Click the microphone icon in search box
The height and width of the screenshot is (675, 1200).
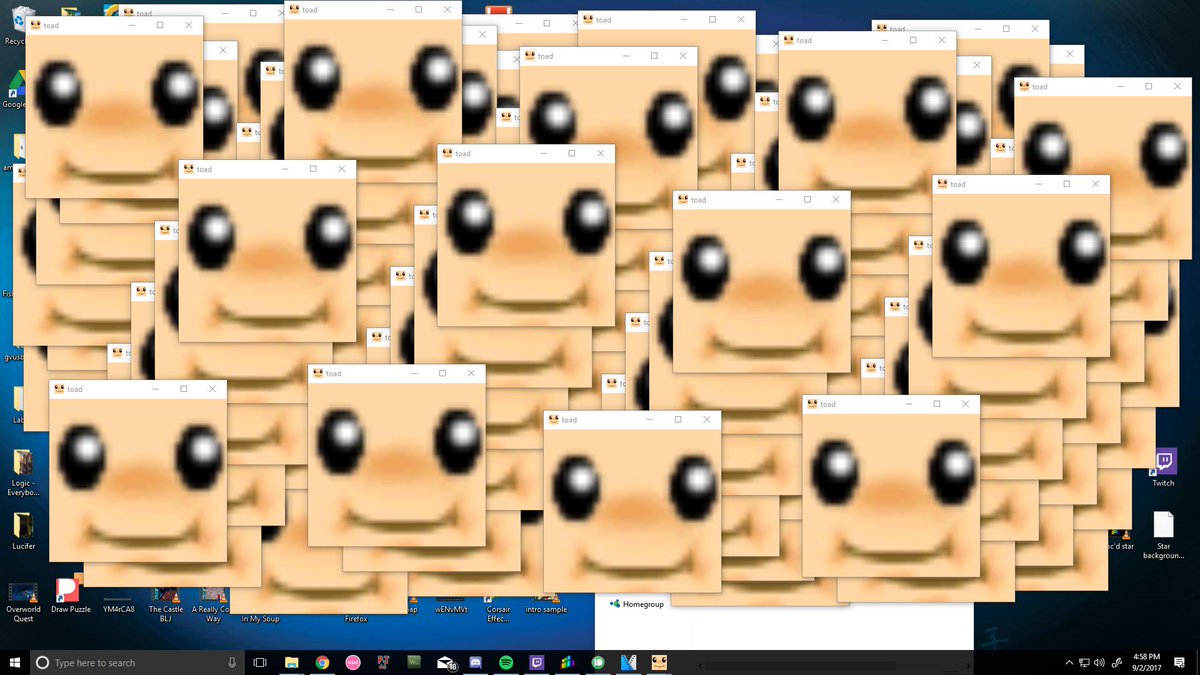click(232, 662)
